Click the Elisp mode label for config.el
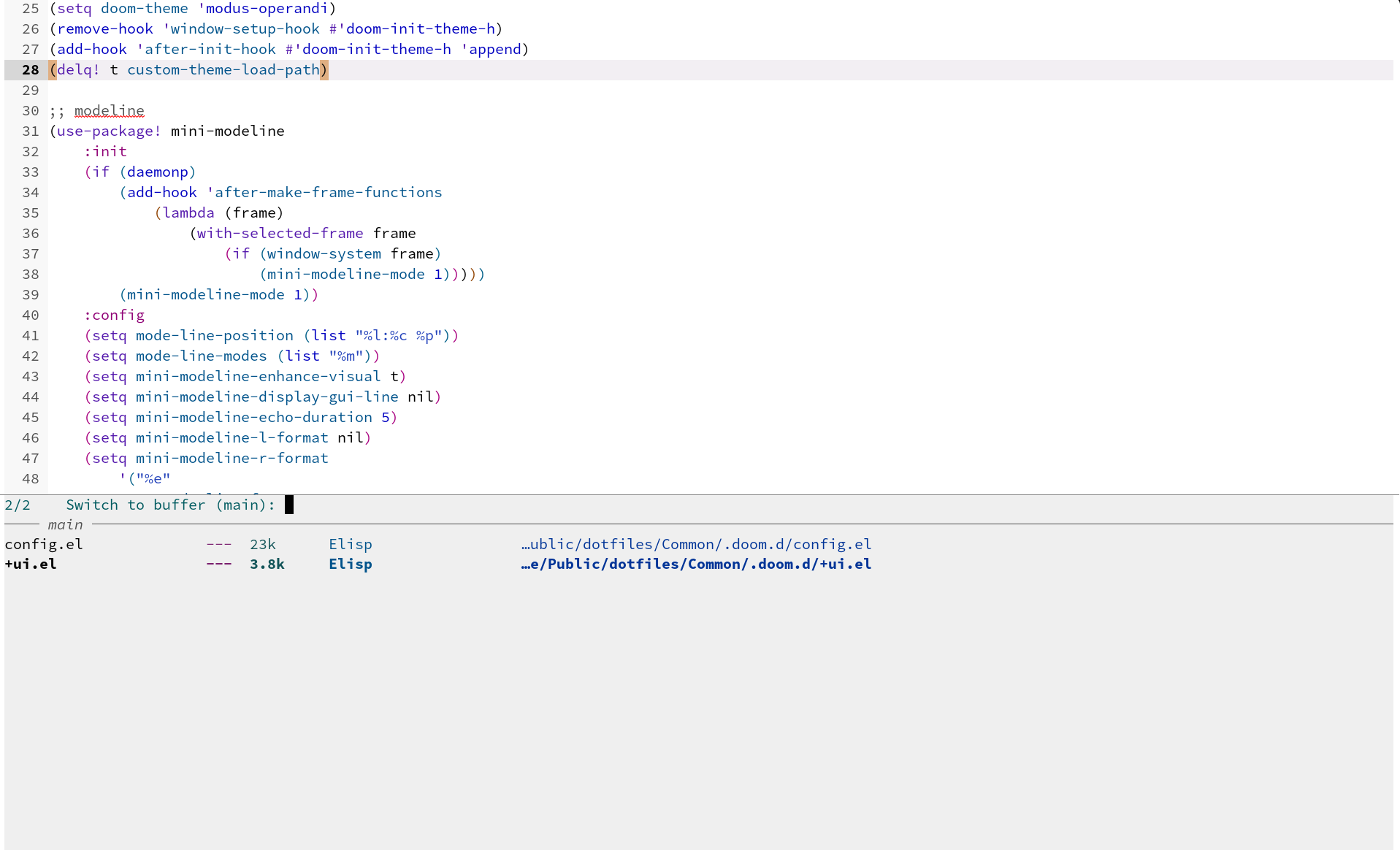This screenshot has width=1400, height=850. click(351, 543)
